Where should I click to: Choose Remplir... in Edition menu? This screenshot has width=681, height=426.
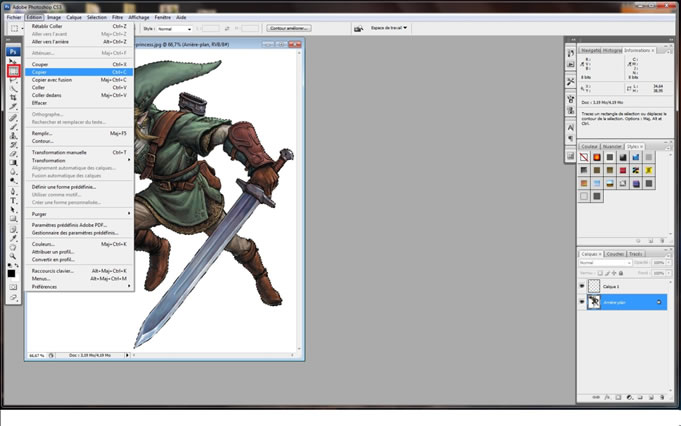click(x=79, y=133)
